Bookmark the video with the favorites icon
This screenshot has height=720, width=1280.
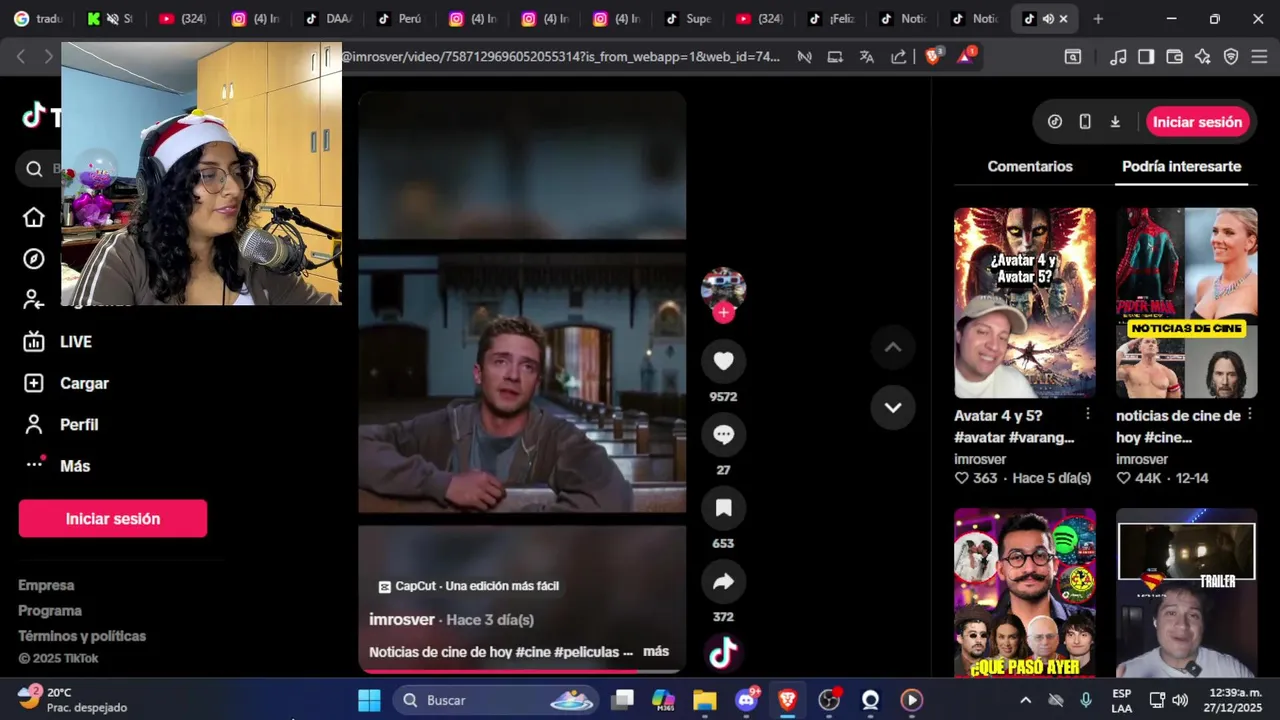coord(723,508)
